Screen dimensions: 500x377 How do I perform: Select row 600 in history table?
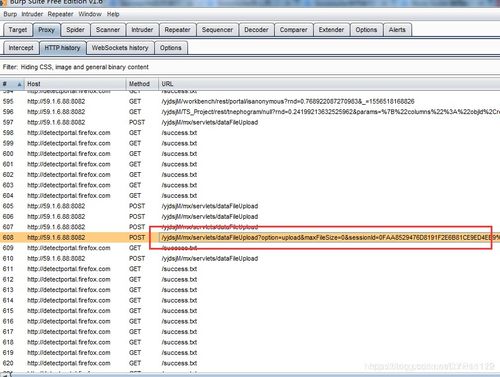pos(250,154)
